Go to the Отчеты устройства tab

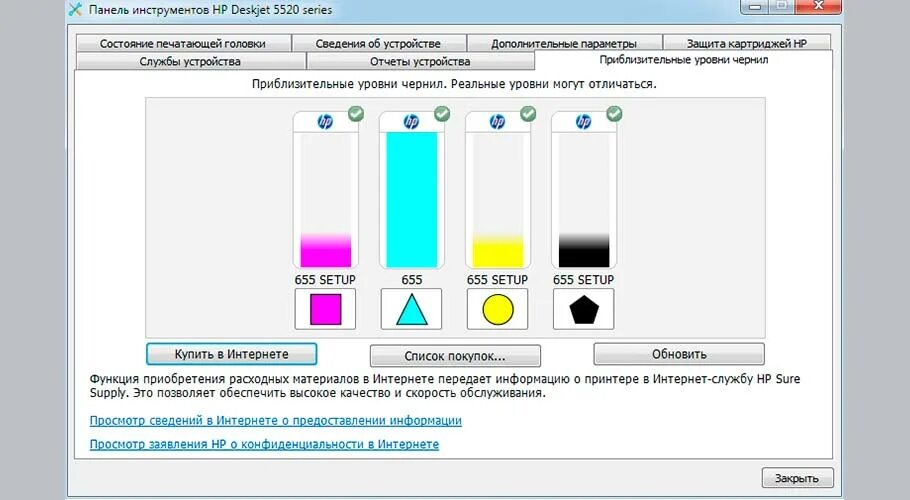[x=420, y=61]
